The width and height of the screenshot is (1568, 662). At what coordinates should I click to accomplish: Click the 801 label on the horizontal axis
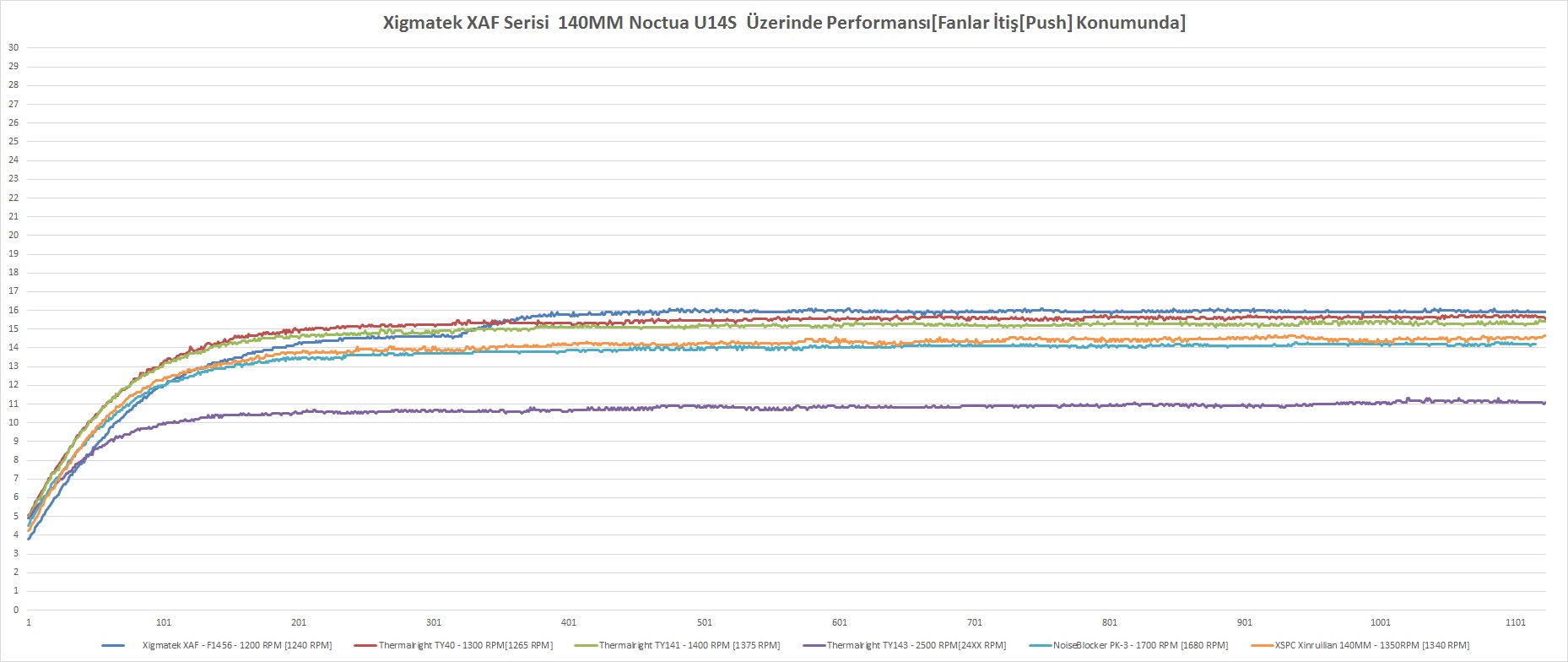pos(1110,623)
